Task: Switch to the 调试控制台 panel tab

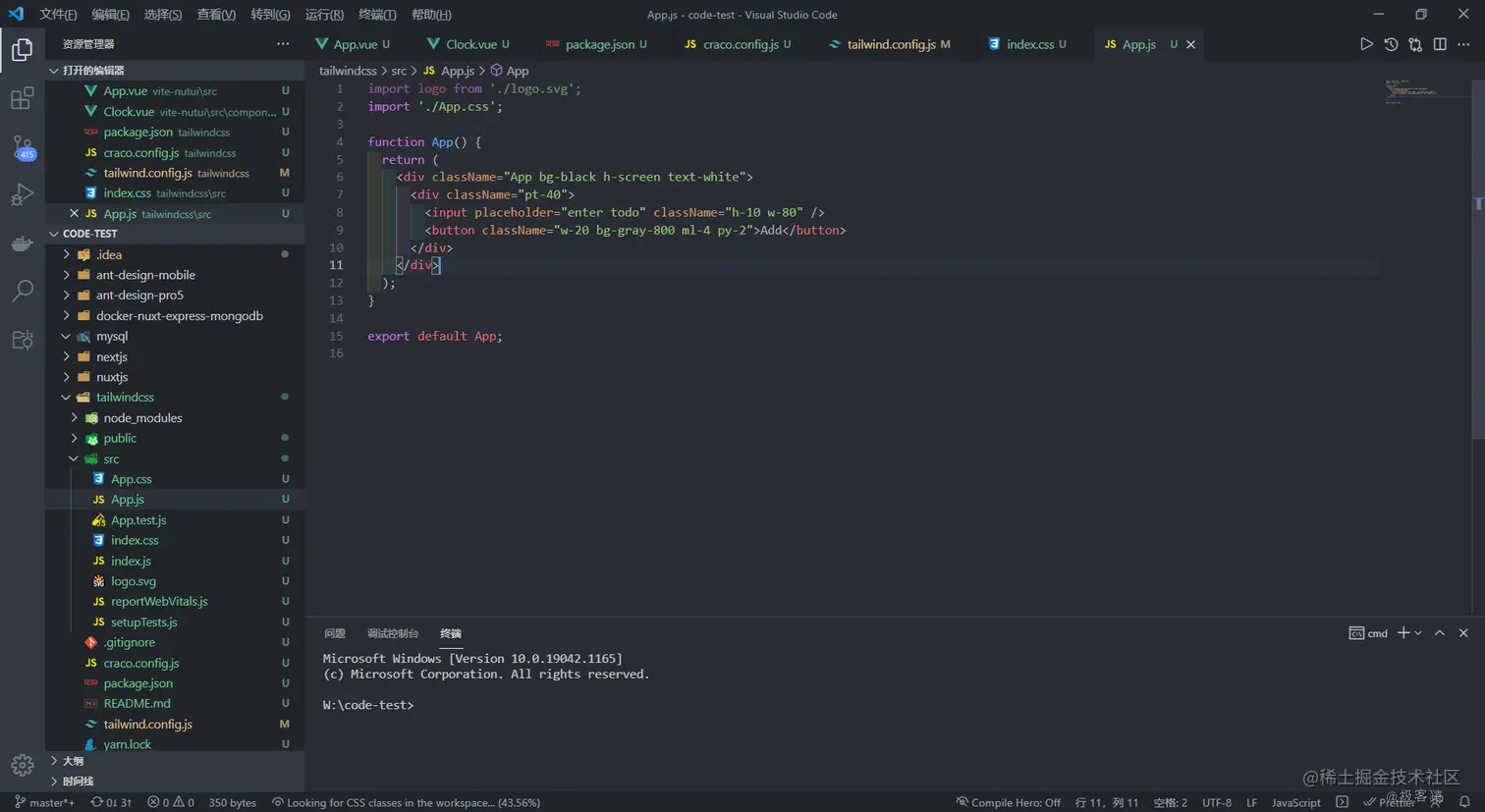Action: click(x=393, y=632)
